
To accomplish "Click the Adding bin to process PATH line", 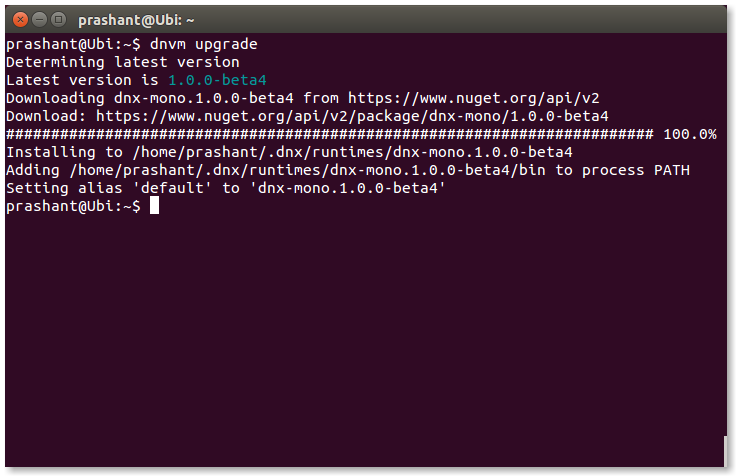I will tap(348, 170).
